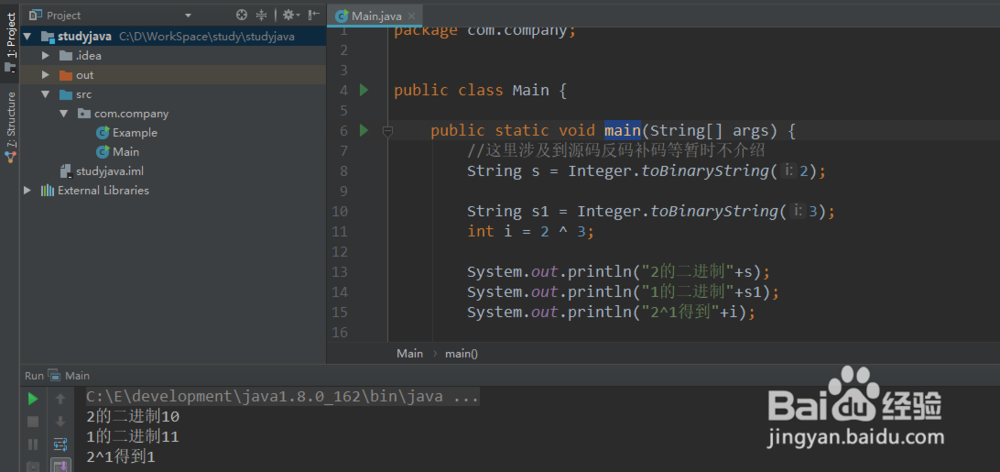Click the Pause Output icon
Image resolution: width=1000 pixels, height=472 pixels.
tap(33, 444)
